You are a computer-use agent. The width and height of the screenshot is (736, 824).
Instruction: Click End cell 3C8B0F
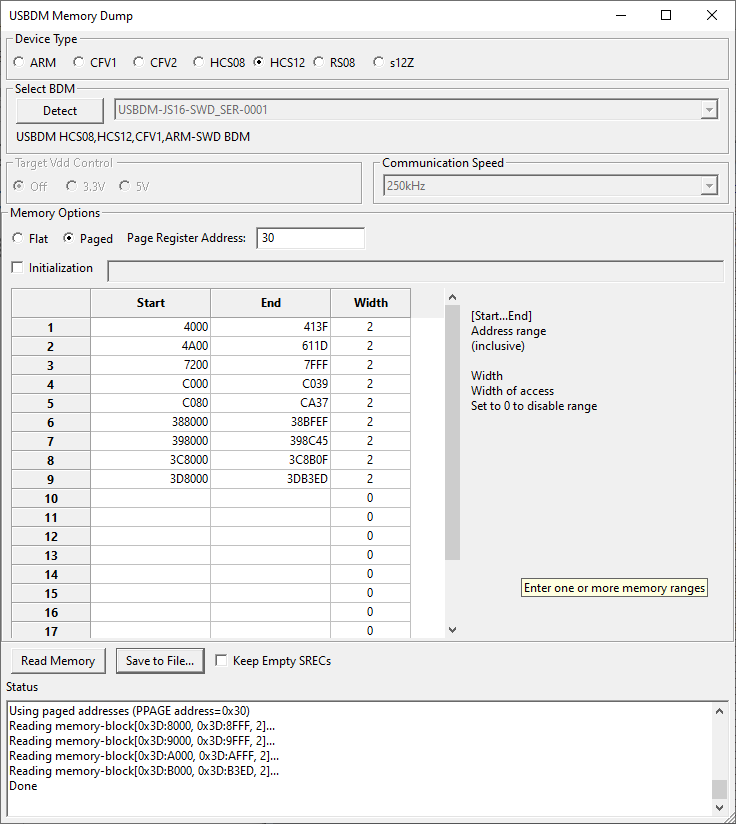pos(271,459)
